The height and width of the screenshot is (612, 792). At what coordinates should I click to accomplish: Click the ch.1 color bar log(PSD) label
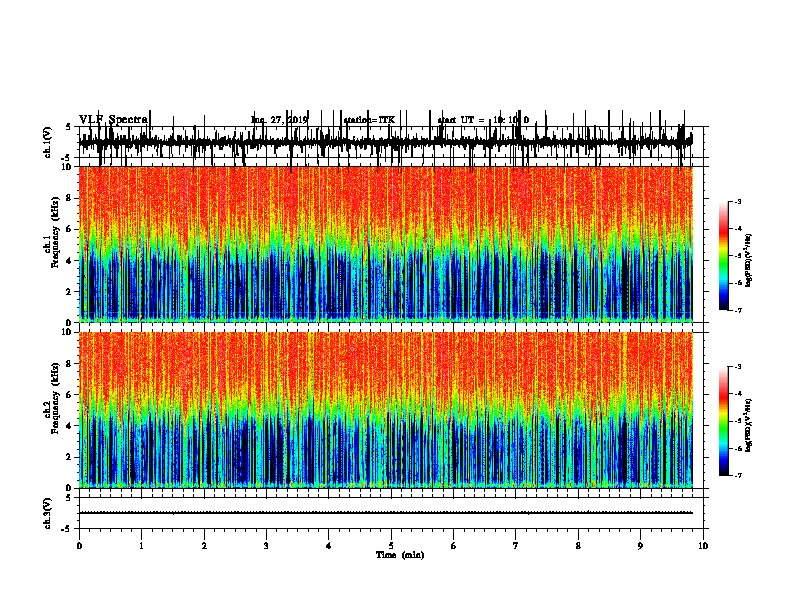[749, 260]
